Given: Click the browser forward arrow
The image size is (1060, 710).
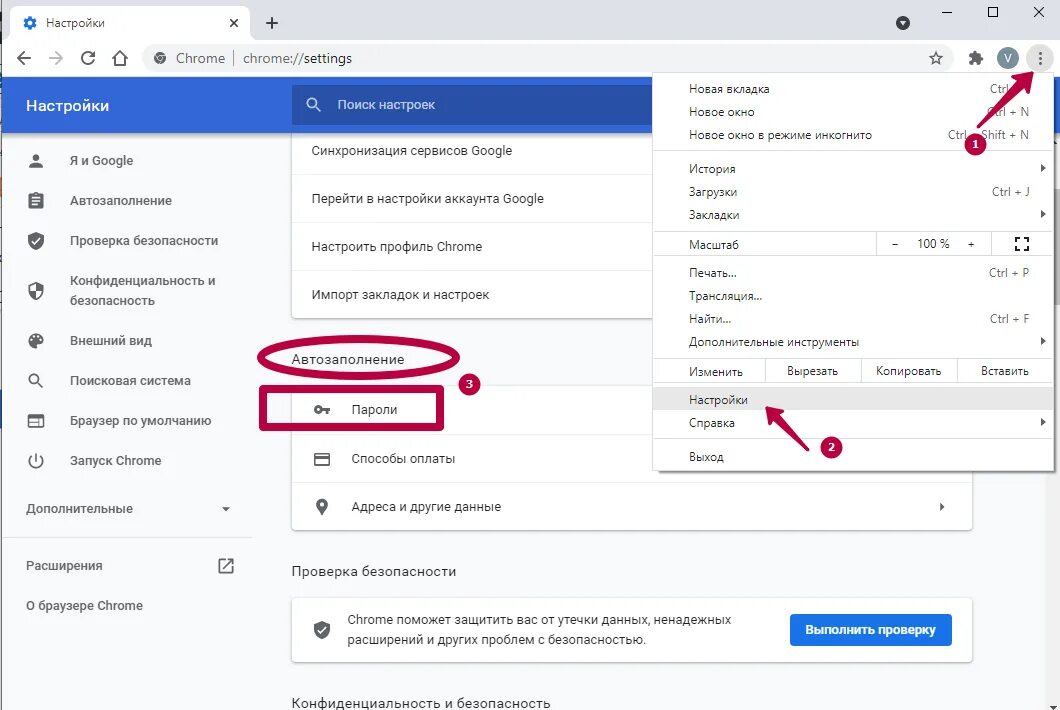Looking at the screenshot, I should point(55,58).
